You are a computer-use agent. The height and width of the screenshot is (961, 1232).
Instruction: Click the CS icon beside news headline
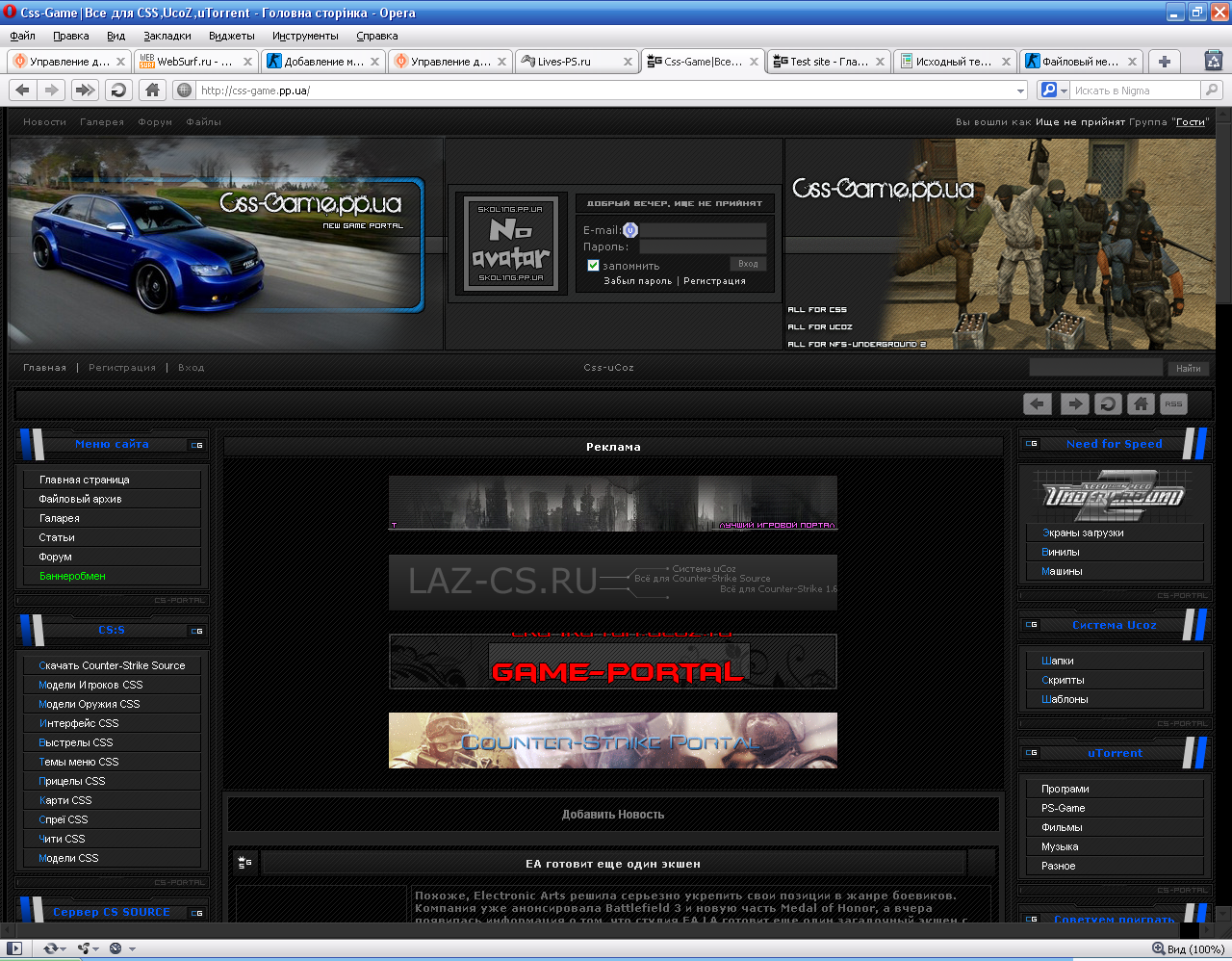244,863
